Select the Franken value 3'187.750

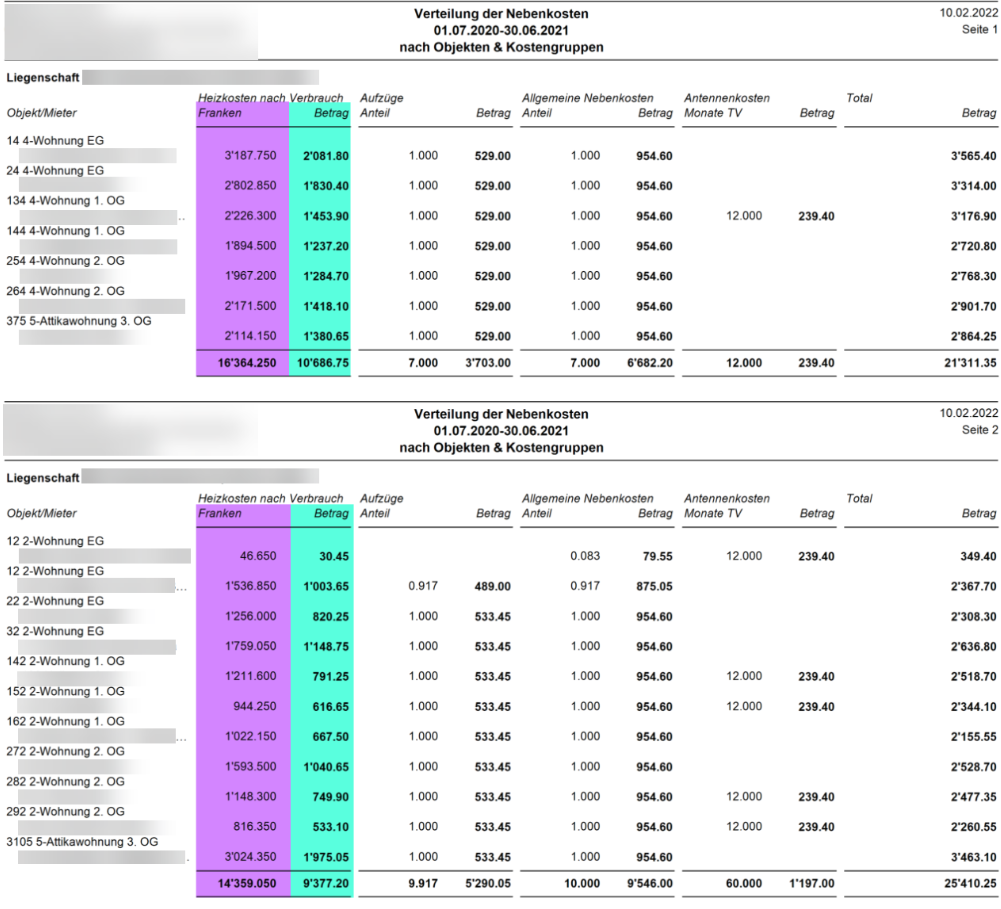pyautogui.click(x=250, y=156)
